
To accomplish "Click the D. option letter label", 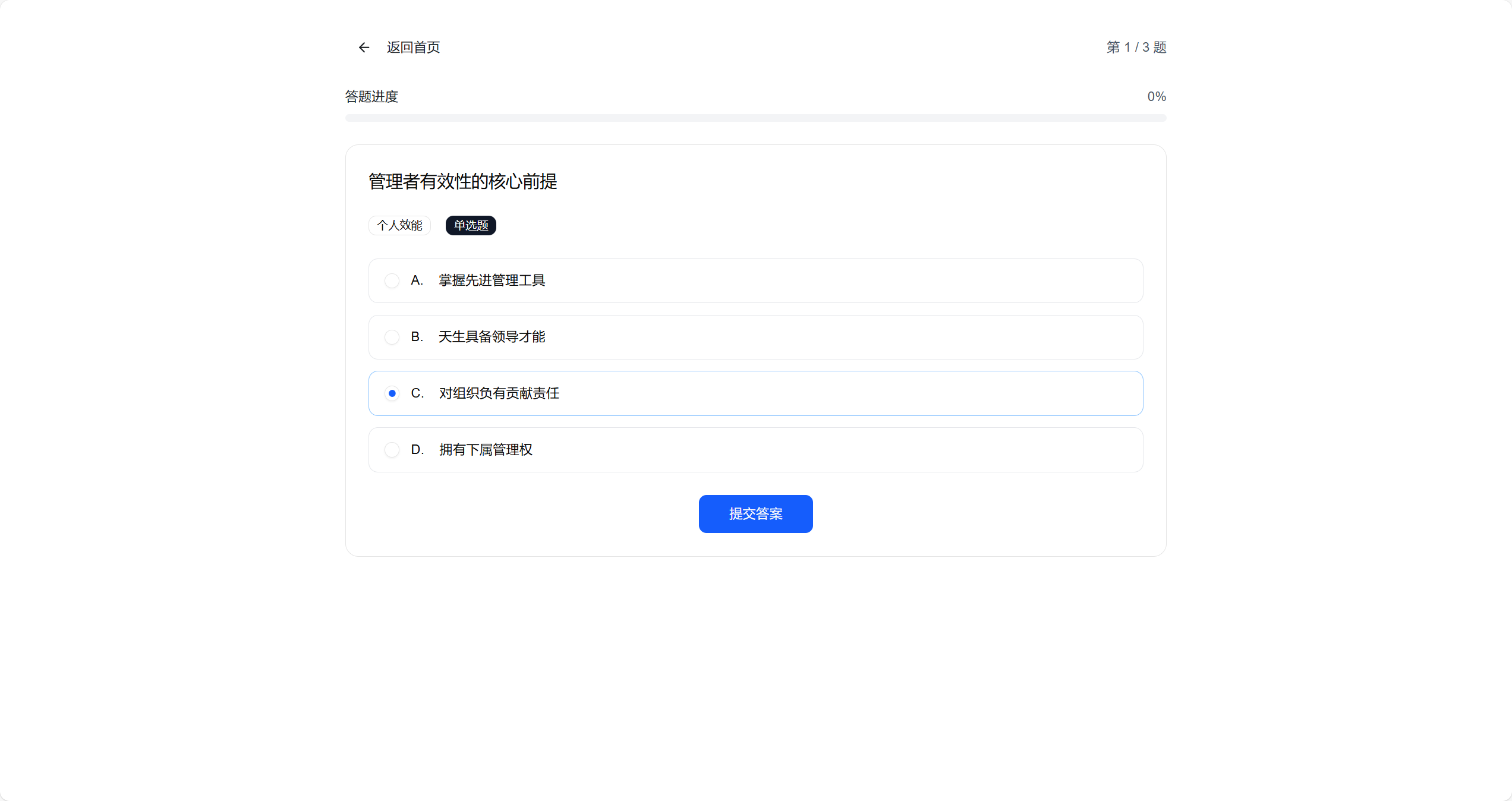I will point(417,450).
